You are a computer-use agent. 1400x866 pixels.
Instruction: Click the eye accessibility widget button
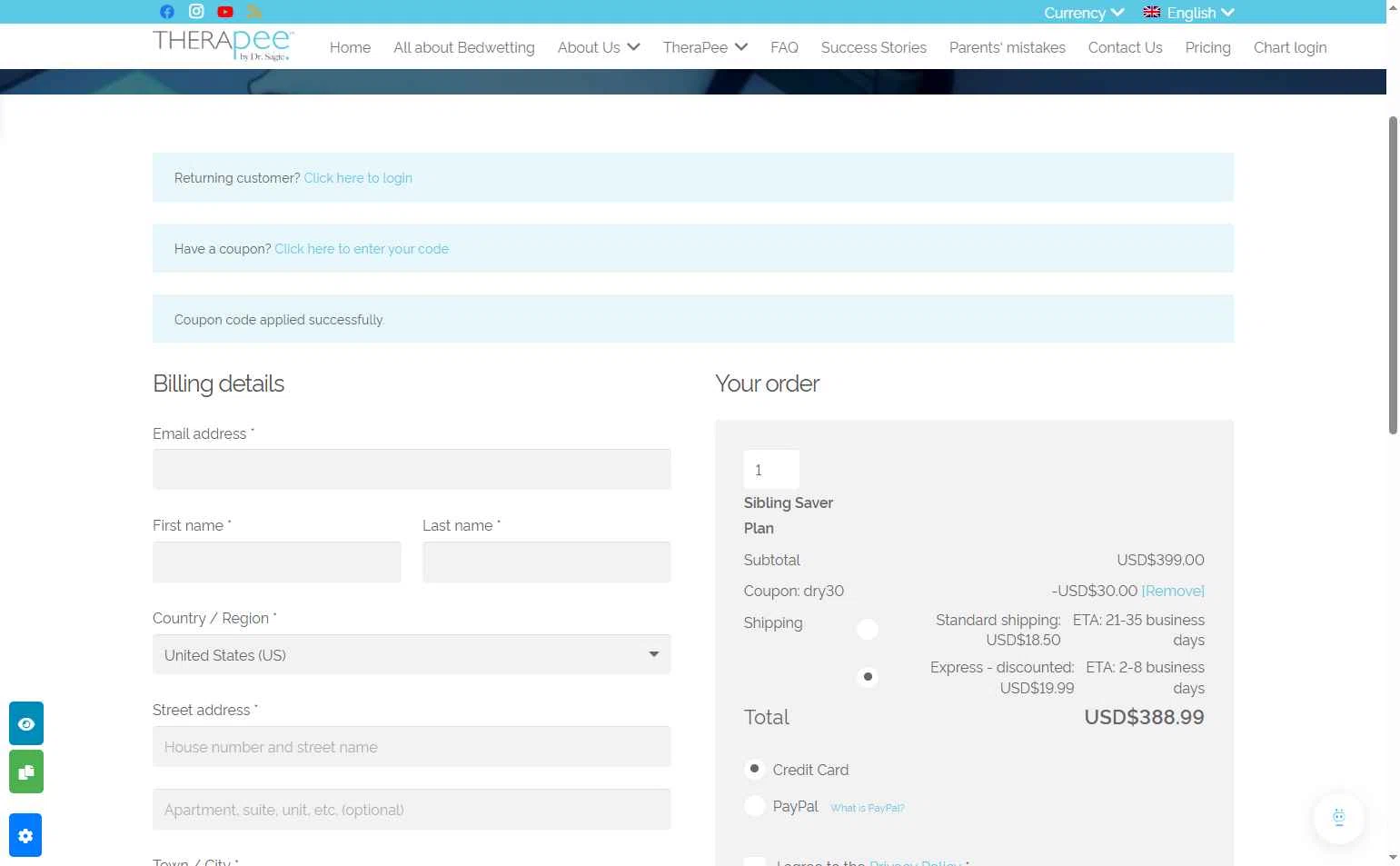pos(26,723)
